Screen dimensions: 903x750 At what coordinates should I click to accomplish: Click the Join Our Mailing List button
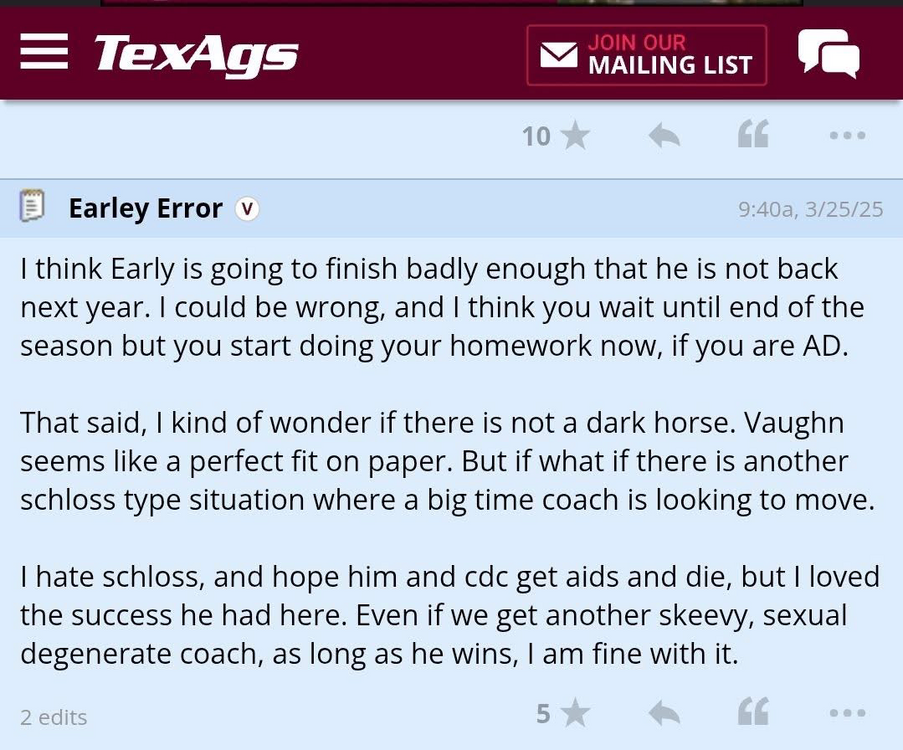[647, 55]
